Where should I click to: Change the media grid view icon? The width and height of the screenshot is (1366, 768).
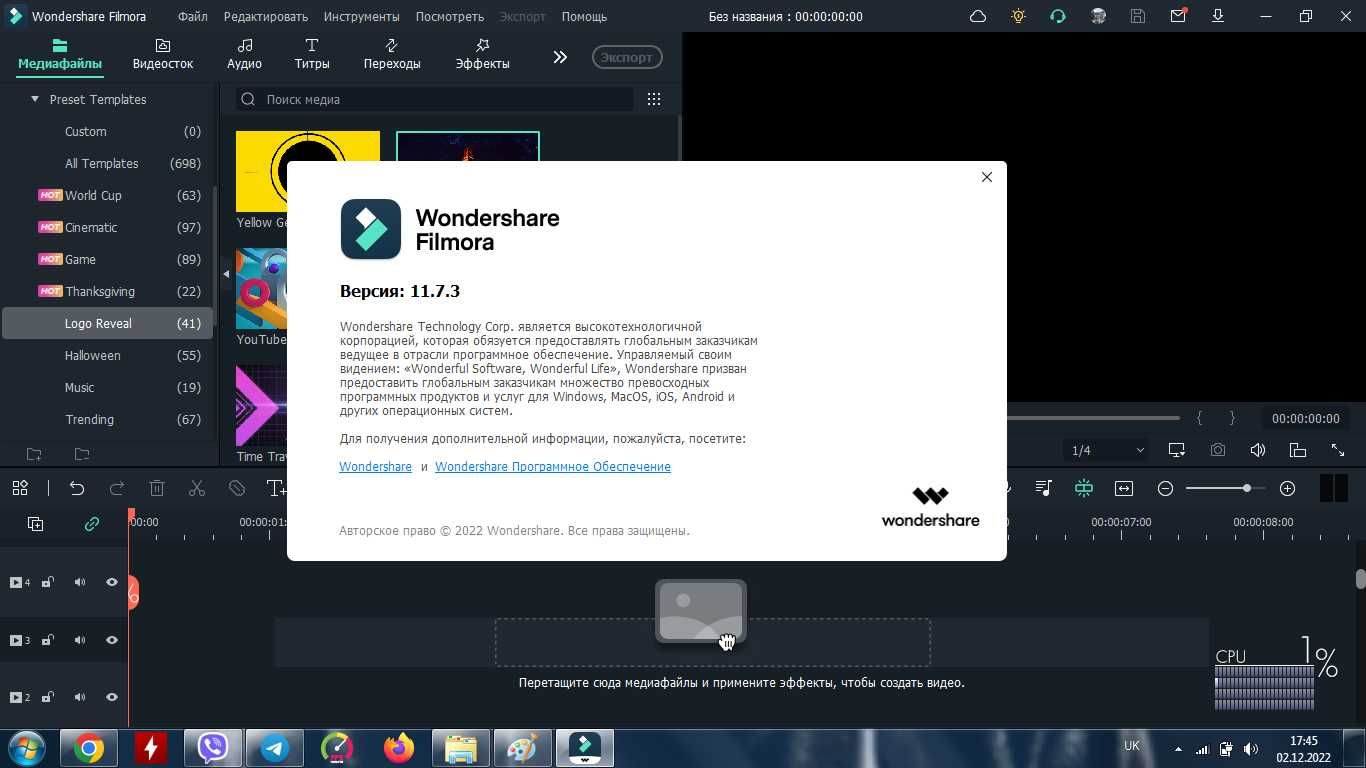[654, 99]
